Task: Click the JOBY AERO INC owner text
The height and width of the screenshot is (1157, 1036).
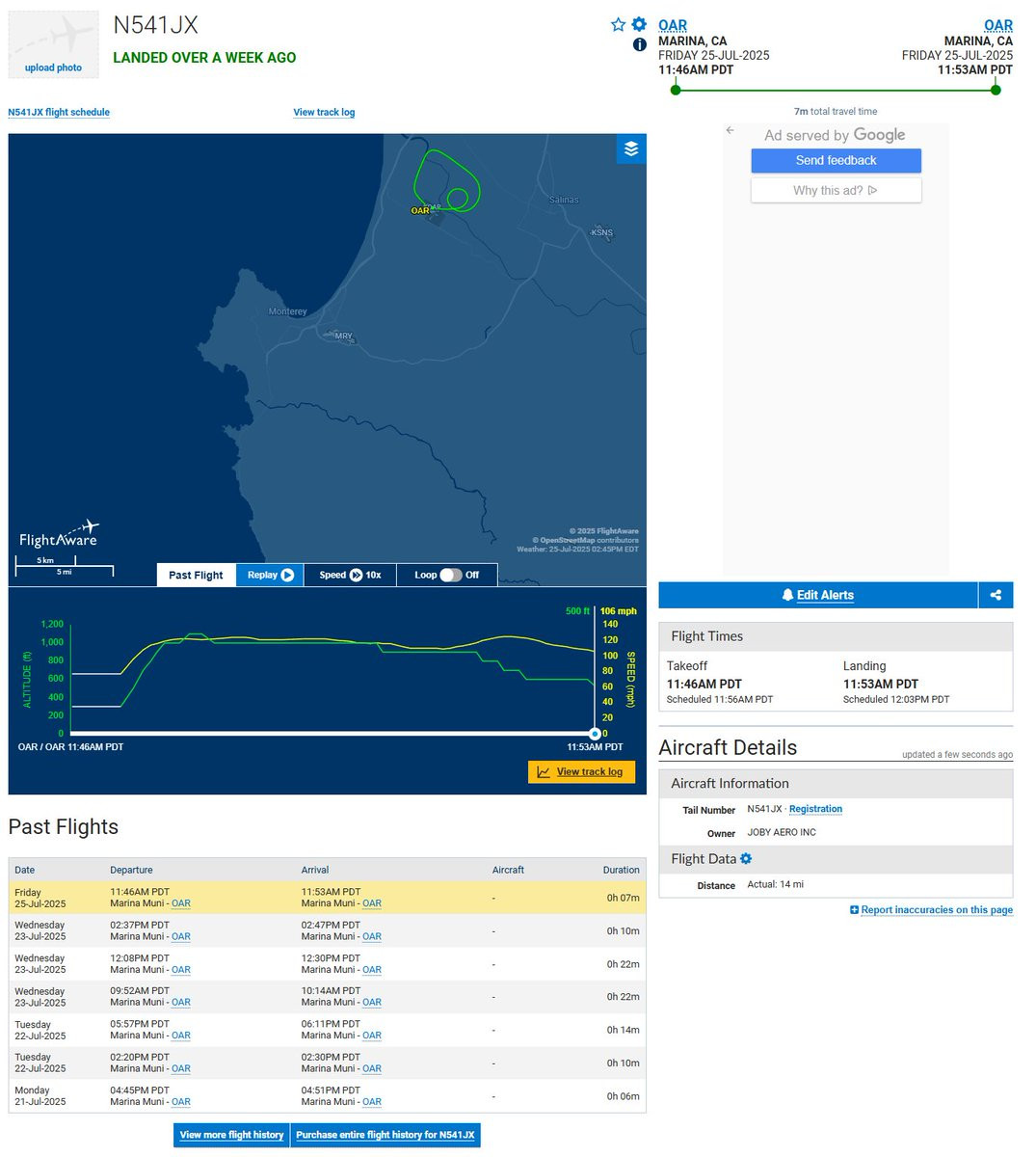Action: (782, 832)
